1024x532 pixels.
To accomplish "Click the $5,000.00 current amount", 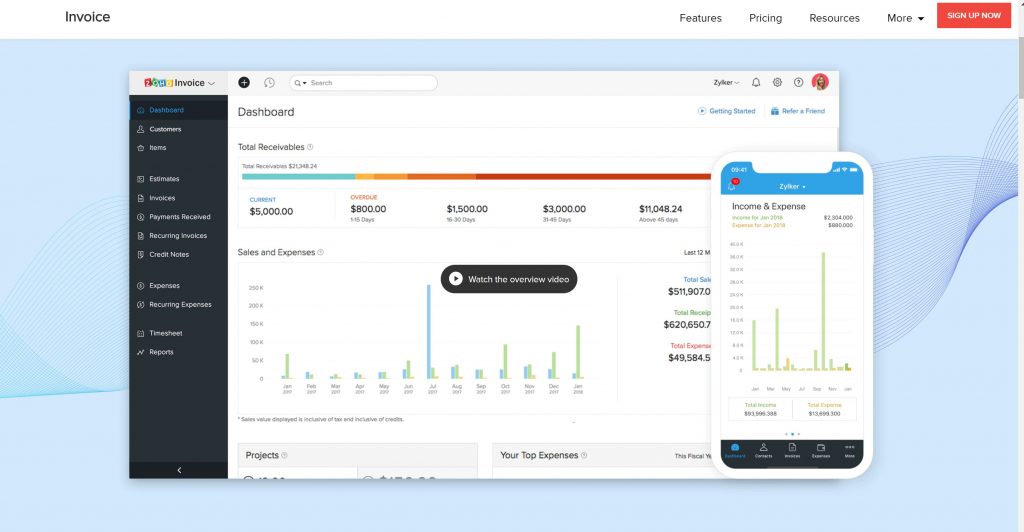I will tap(271, 211).
